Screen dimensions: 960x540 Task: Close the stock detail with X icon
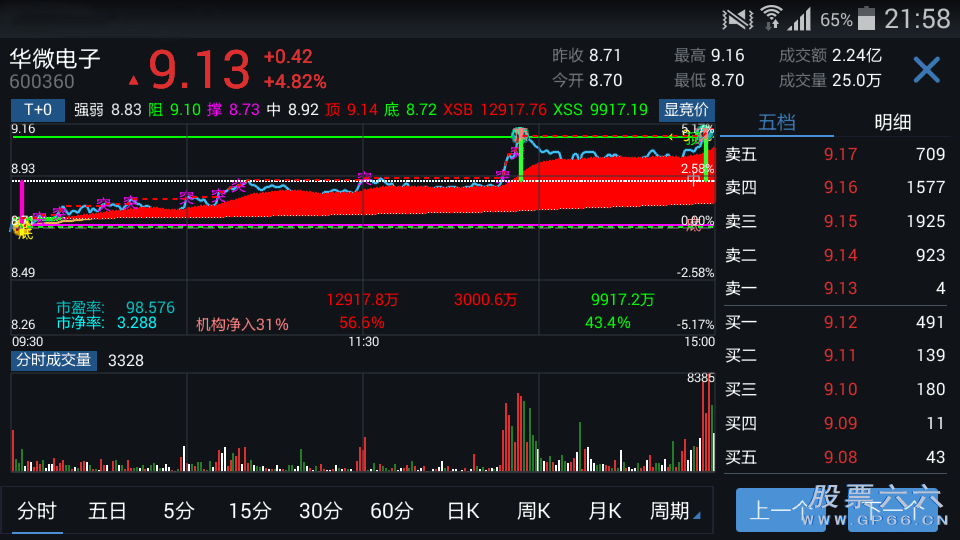[926, 70]
